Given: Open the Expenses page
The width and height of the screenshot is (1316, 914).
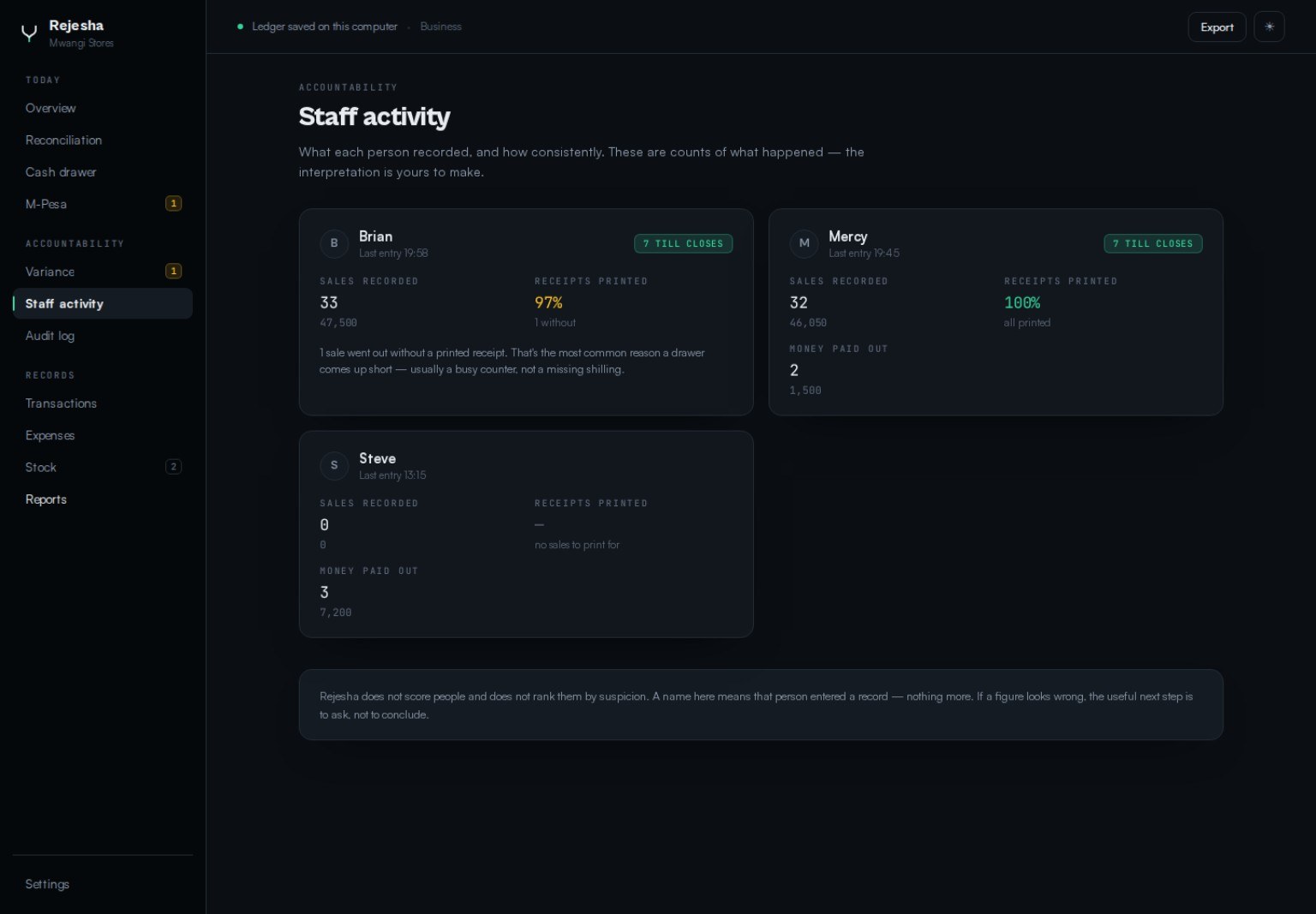Looking at the screenshot, I should click(x=103, y=435).
